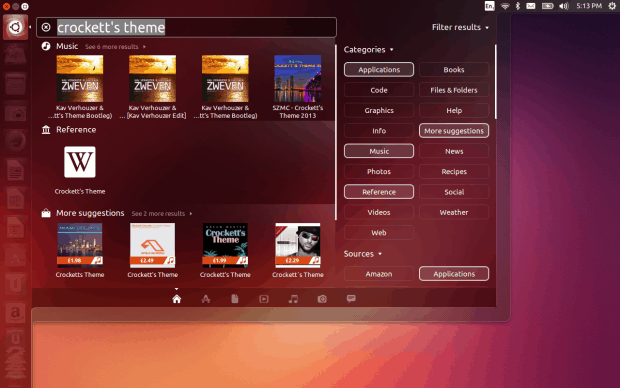Enable the Videos category filter
Viewport: 620px width, 388px height.
pos(379,212)
